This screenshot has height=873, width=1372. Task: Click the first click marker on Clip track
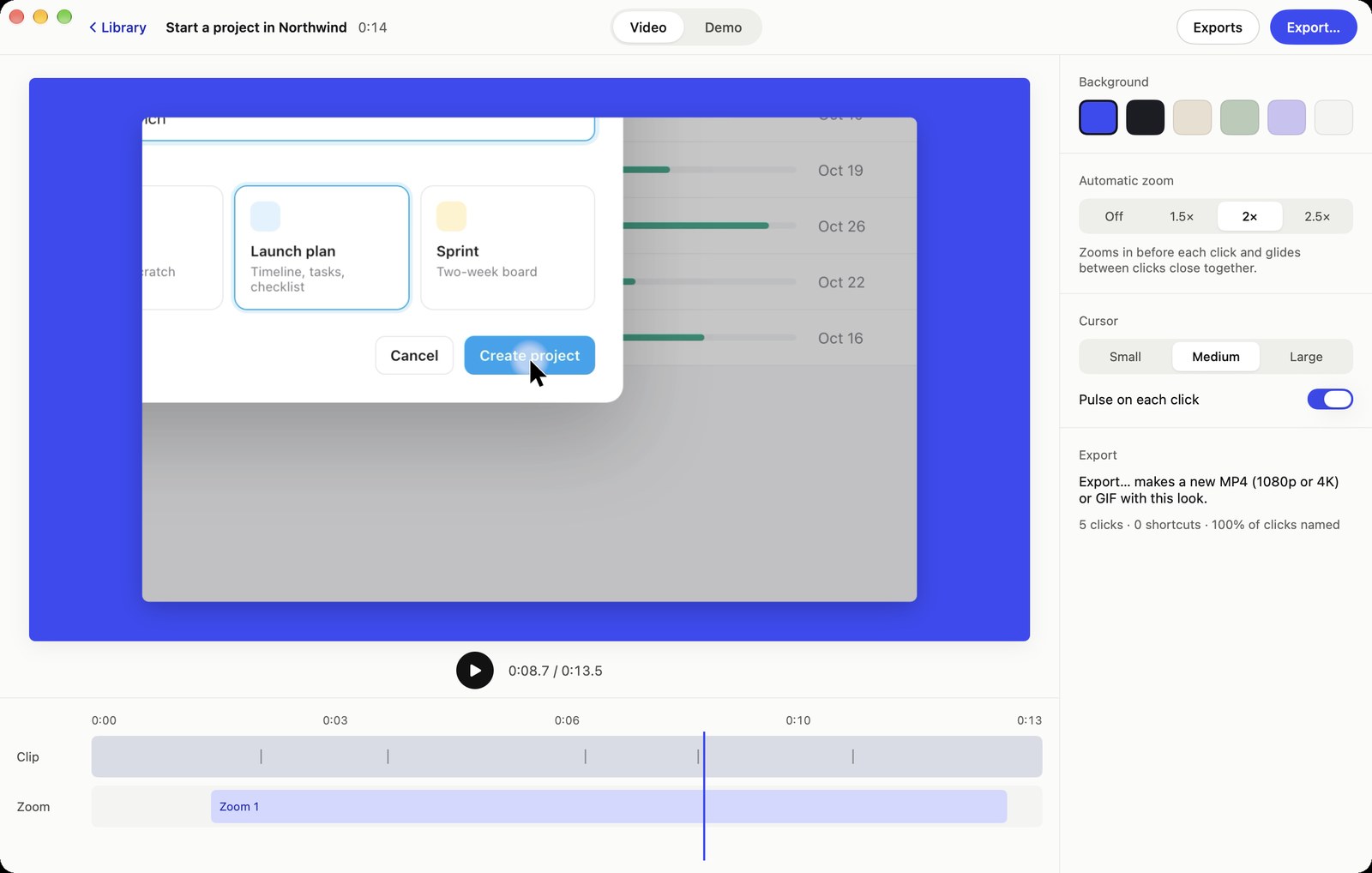click(261, 756)
